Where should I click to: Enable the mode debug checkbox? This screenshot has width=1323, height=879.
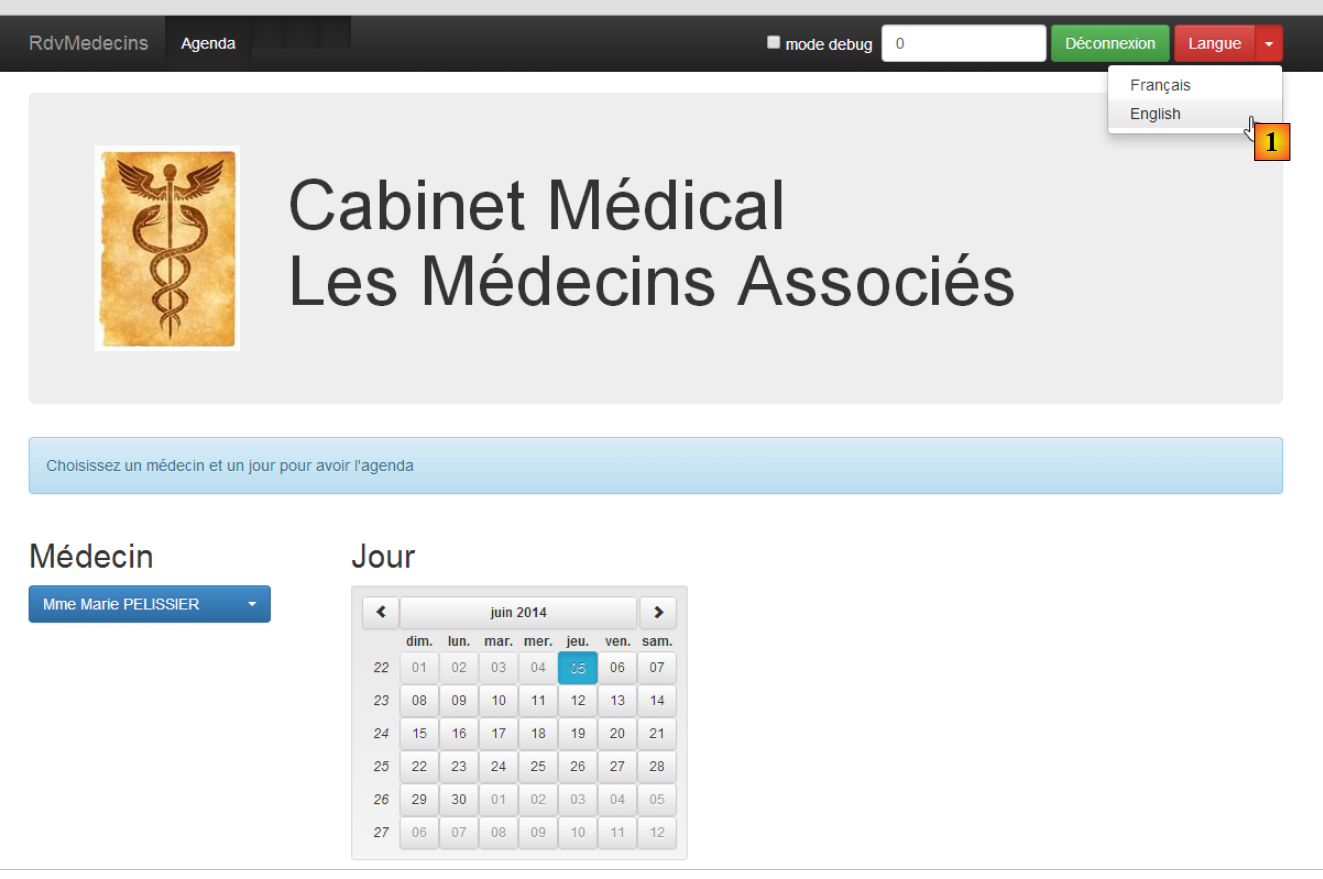click(x=773, y=43)
